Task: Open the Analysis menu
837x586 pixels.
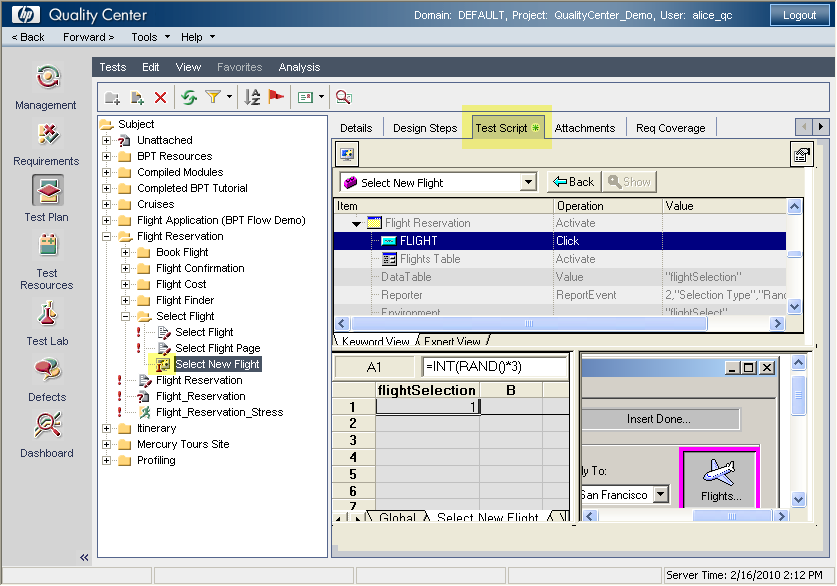Action: pos(299,67)
